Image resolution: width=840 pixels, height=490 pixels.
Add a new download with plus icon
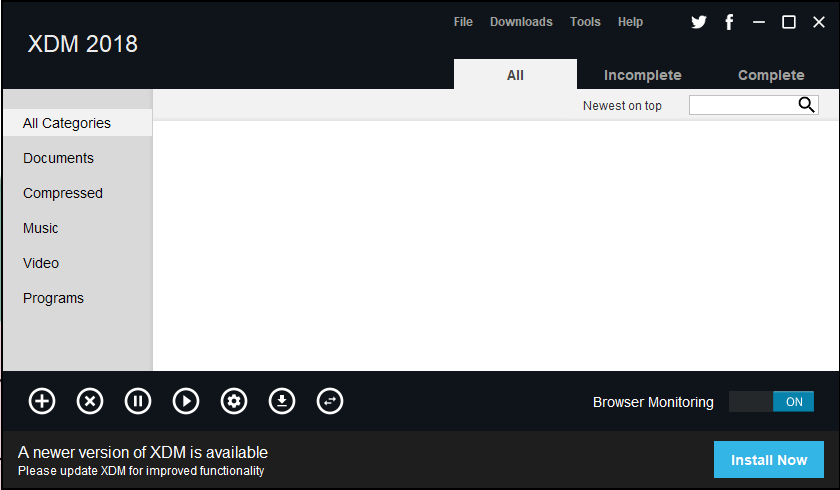pyautogui.click(x=42, y=401)
